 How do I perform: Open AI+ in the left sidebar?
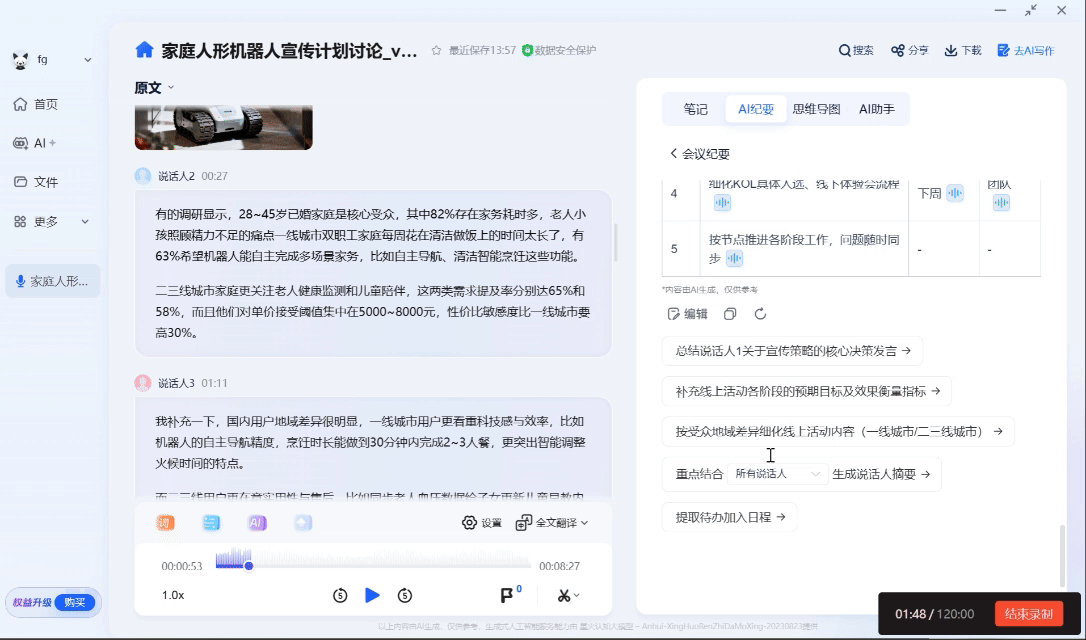coord(36,144)
